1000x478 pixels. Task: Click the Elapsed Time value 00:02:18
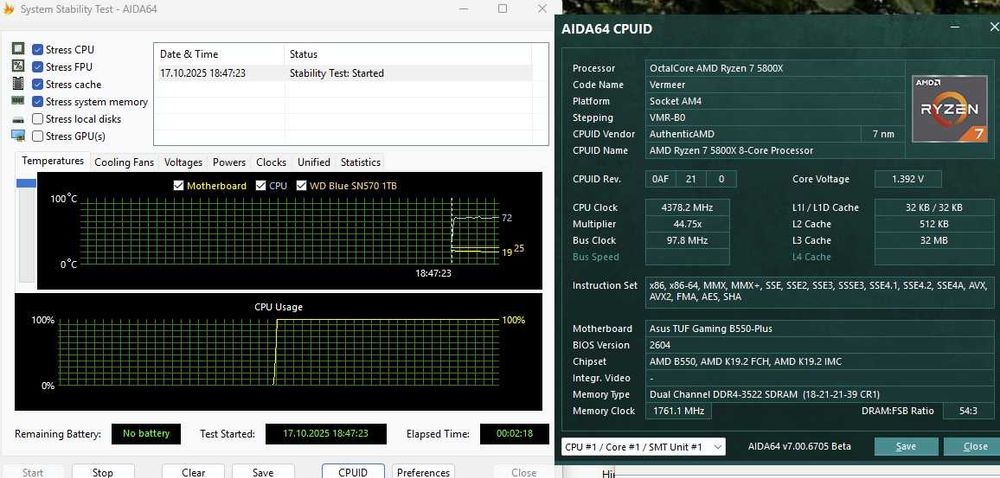[x=514, y=433]
